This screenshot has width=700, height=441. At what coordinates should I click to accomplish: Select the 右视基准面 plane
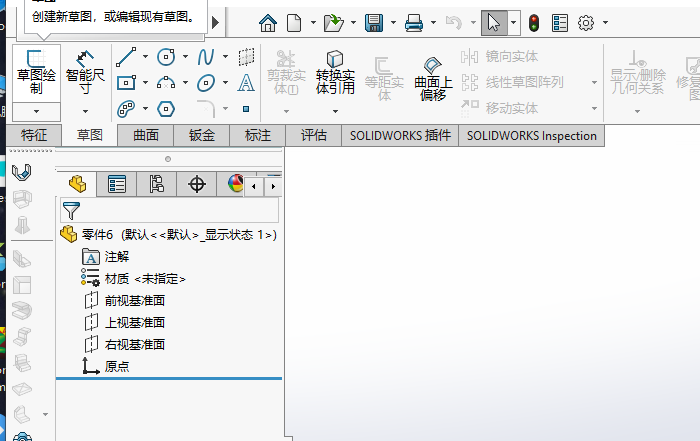click(x=125, y=344)
